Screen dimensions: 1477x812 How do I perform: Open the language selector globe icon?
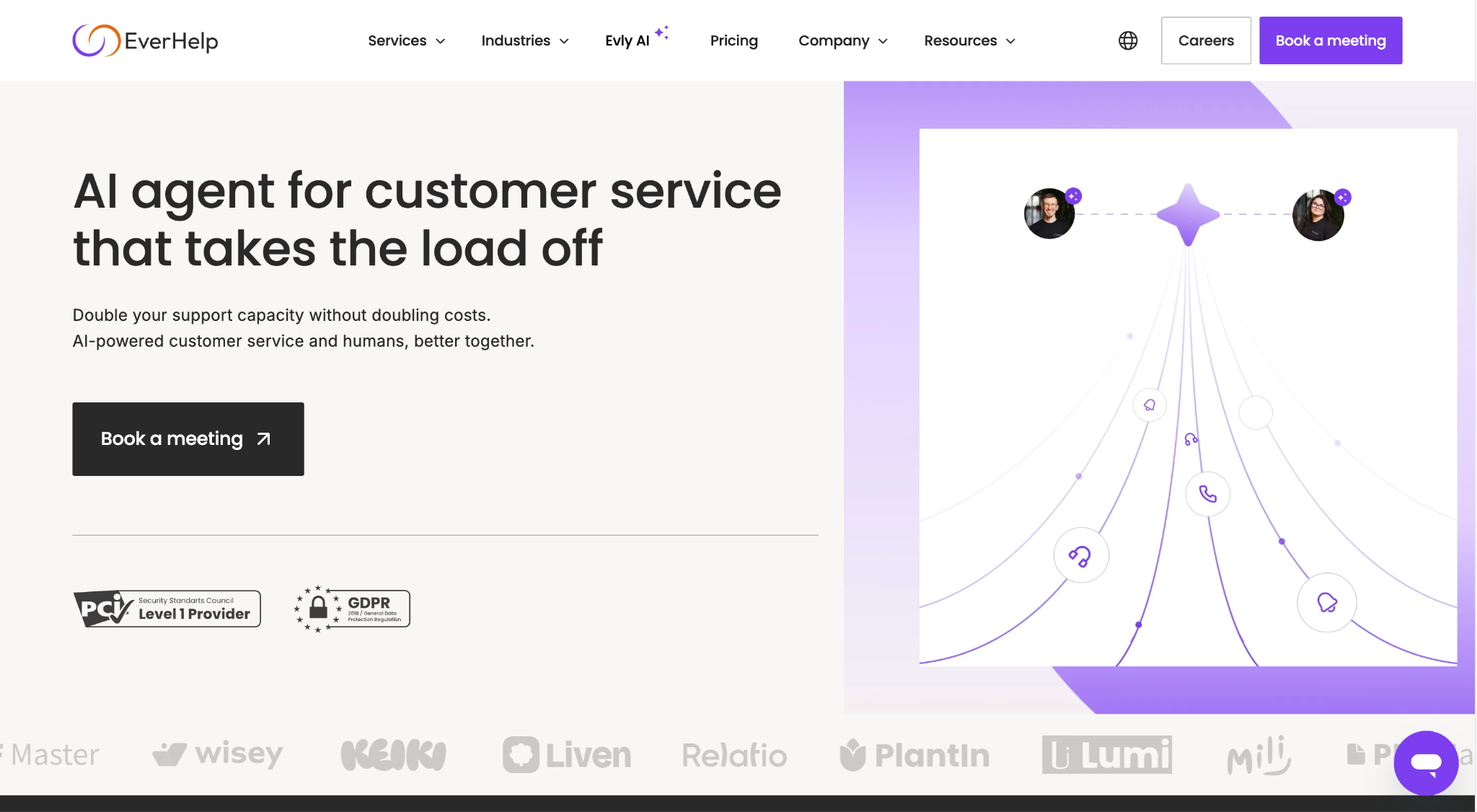pyautogui.click(x=1127, y=40)
